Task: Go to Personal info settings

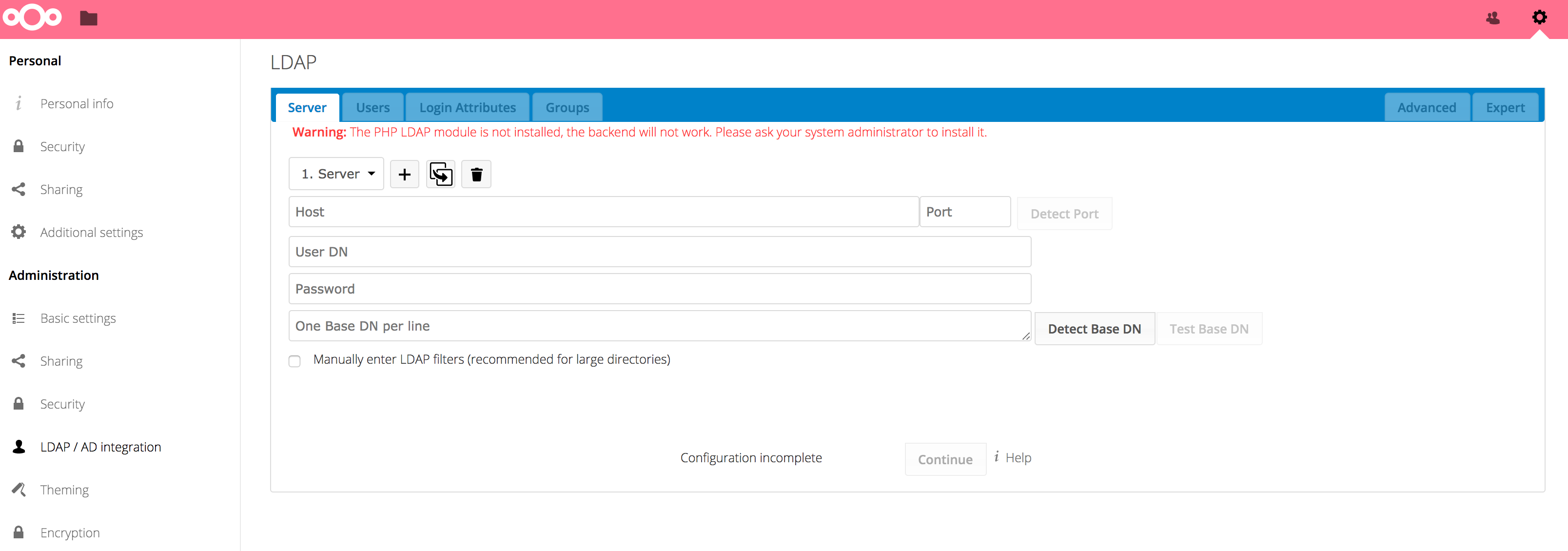Action: pyautogui.click(x=77, y=103)
